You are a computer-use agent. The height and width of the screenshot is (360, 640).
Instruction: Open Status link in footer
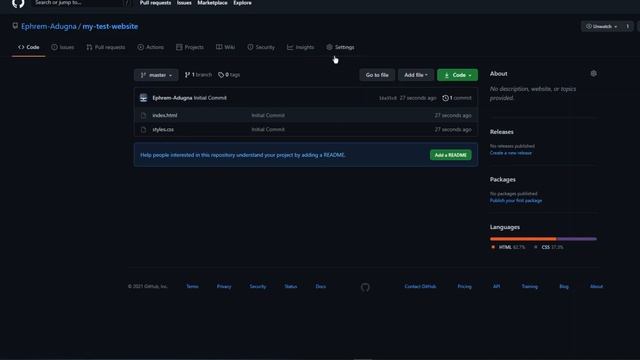(x=291, y=287)
